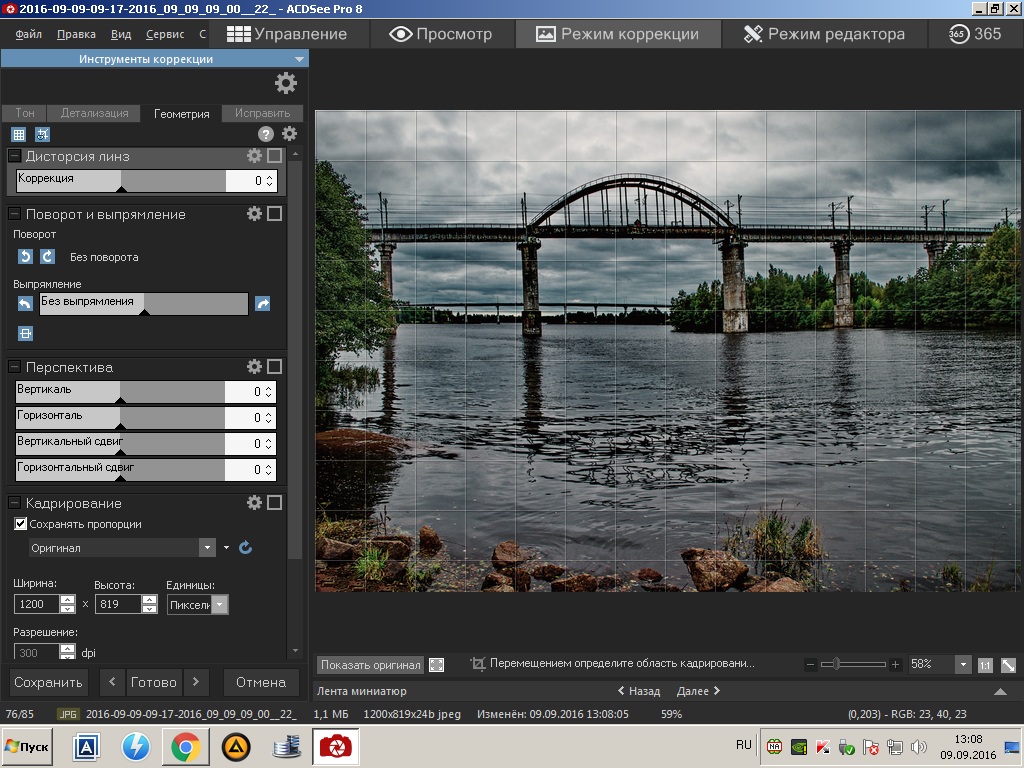Open the Сервис menu
Screen dimensions: 1024x768
165,34
